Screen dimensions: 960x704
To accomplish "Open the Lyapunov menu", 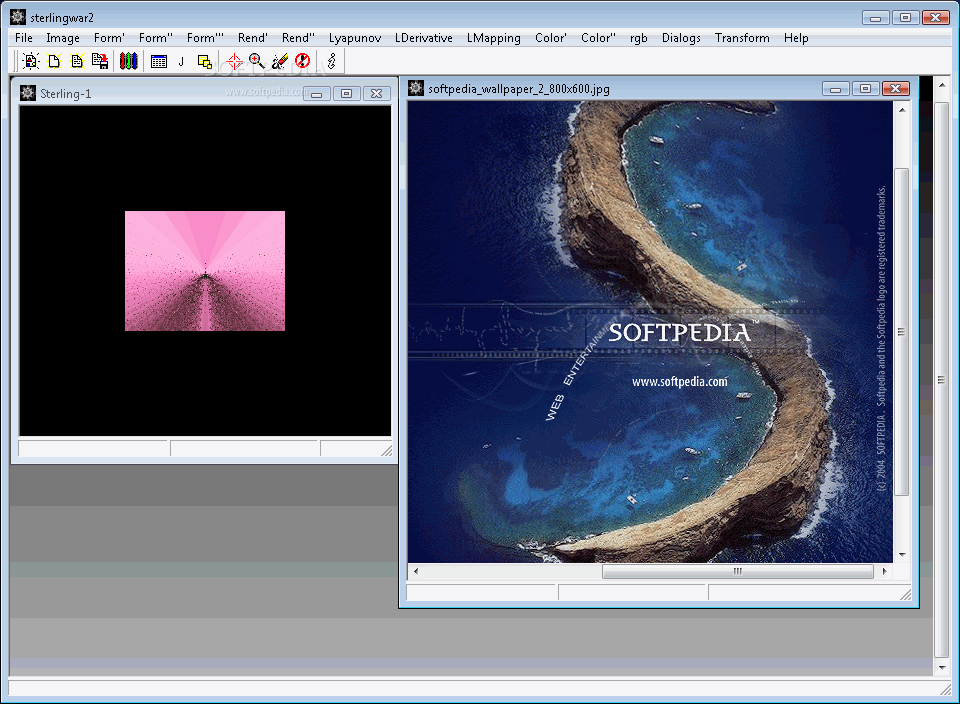I will 355,38.
